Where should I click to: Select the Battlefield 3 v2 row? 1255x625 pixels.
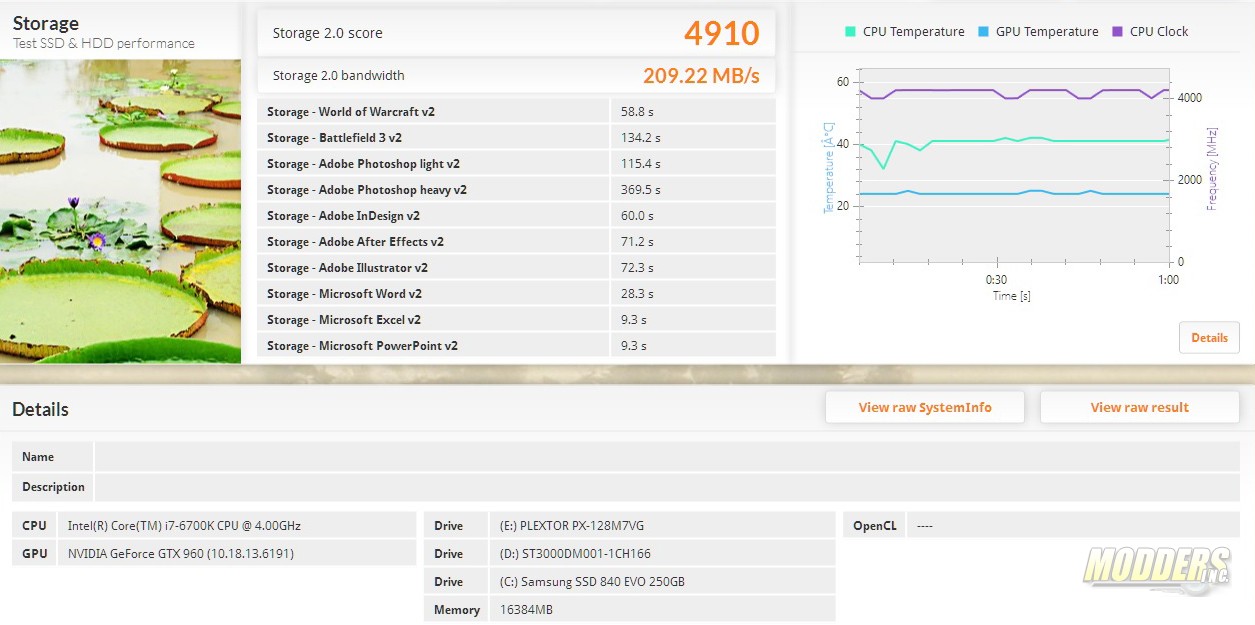click(x=516, y=137)
